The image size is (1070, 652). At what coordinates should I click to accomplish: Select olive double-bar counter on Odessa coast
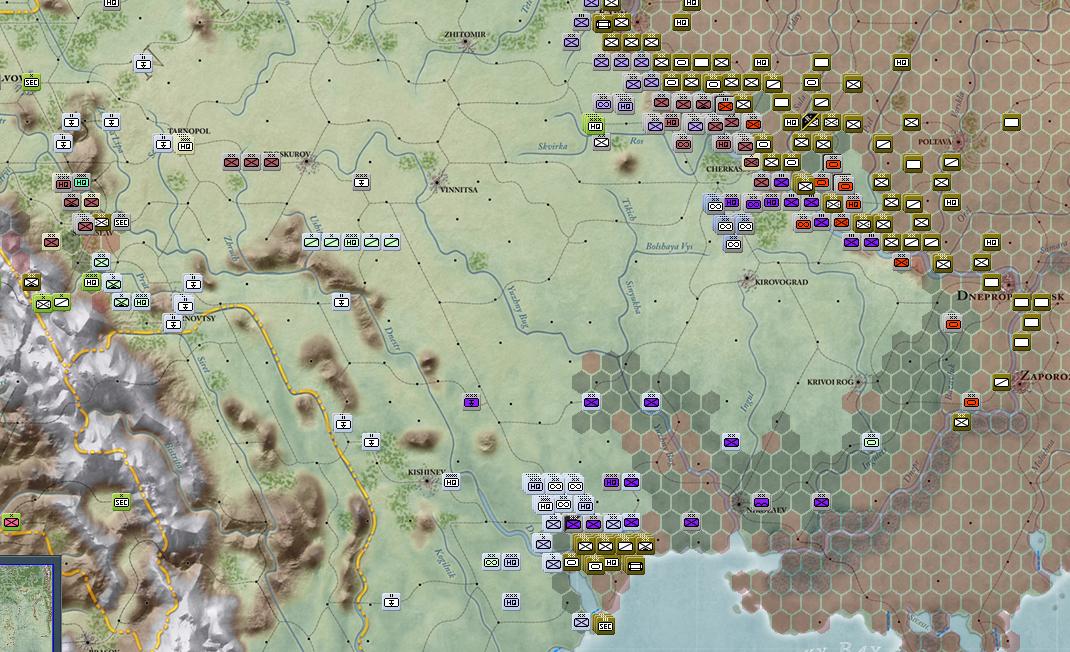pos(635,566)
